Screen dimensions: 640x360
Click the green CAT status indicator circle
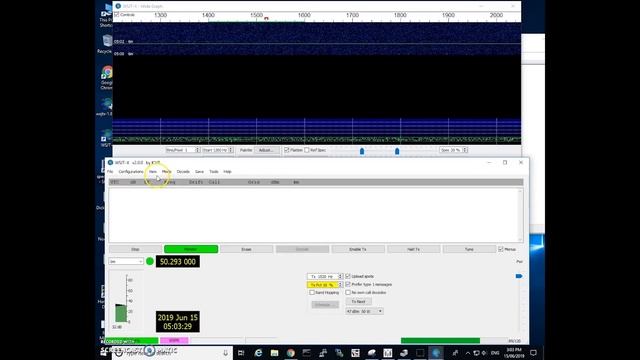150,261
